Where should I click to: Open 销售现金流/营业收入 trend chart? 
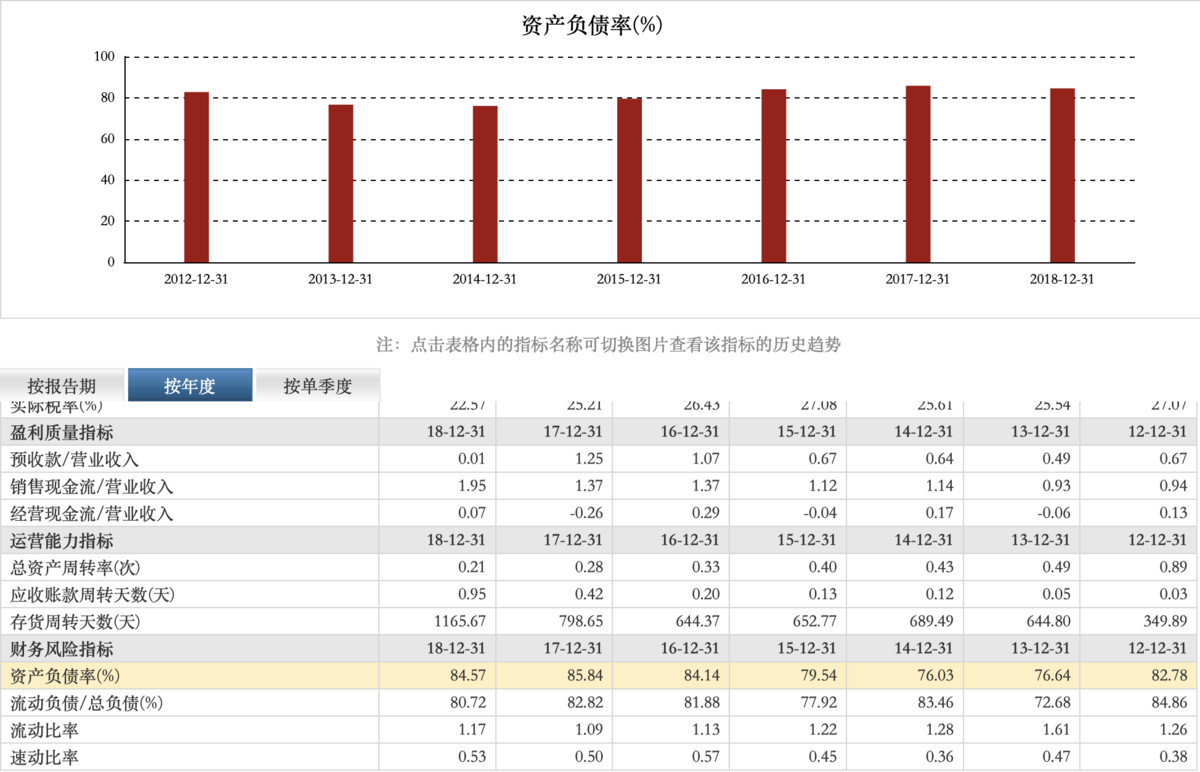click(x=92, y=487)
